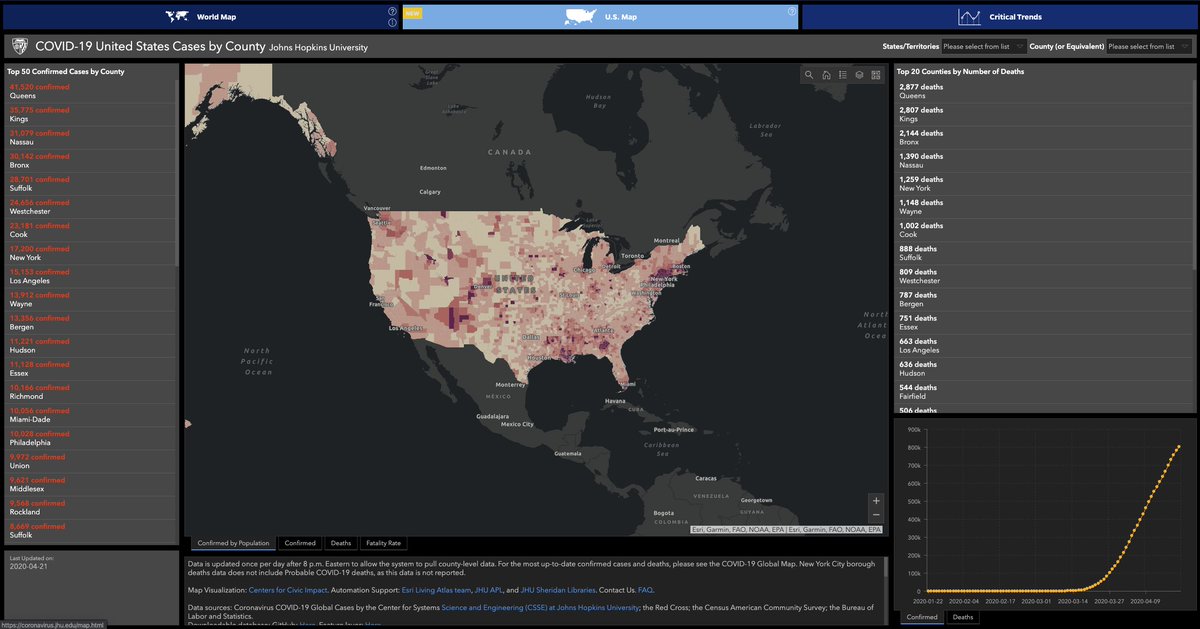Switch to the U.S. Map tab
This screenshot has width=1200, height=629.
601,17
